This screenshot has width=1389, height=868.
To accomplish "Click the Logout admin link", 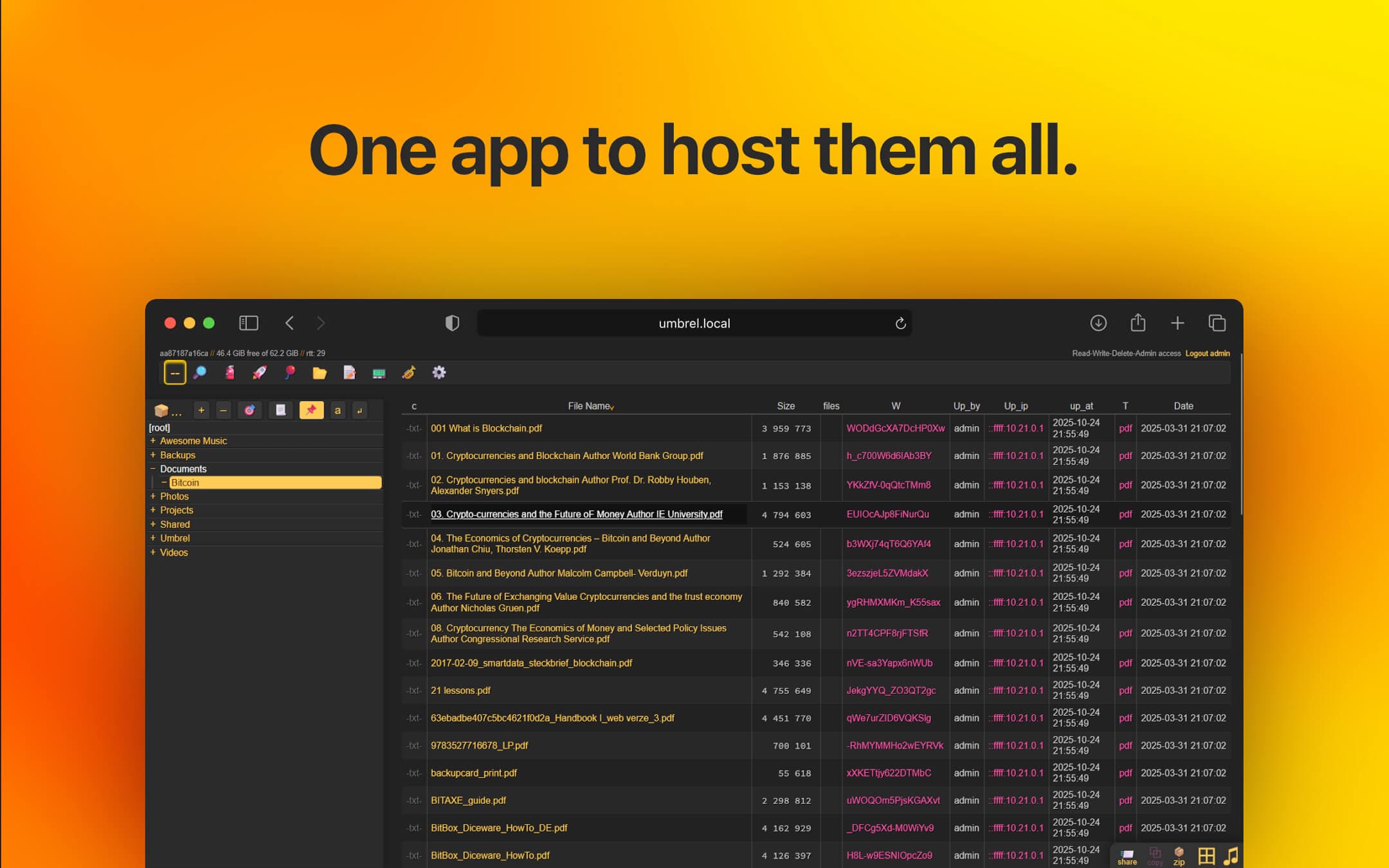I will click(1207, 353).
